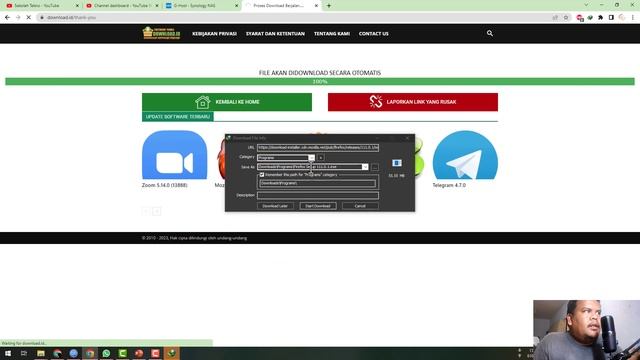This screenshot has width=640, height=360.
Task: Open WhatsApp from the taskbar
Action: (x=106, y=353)
